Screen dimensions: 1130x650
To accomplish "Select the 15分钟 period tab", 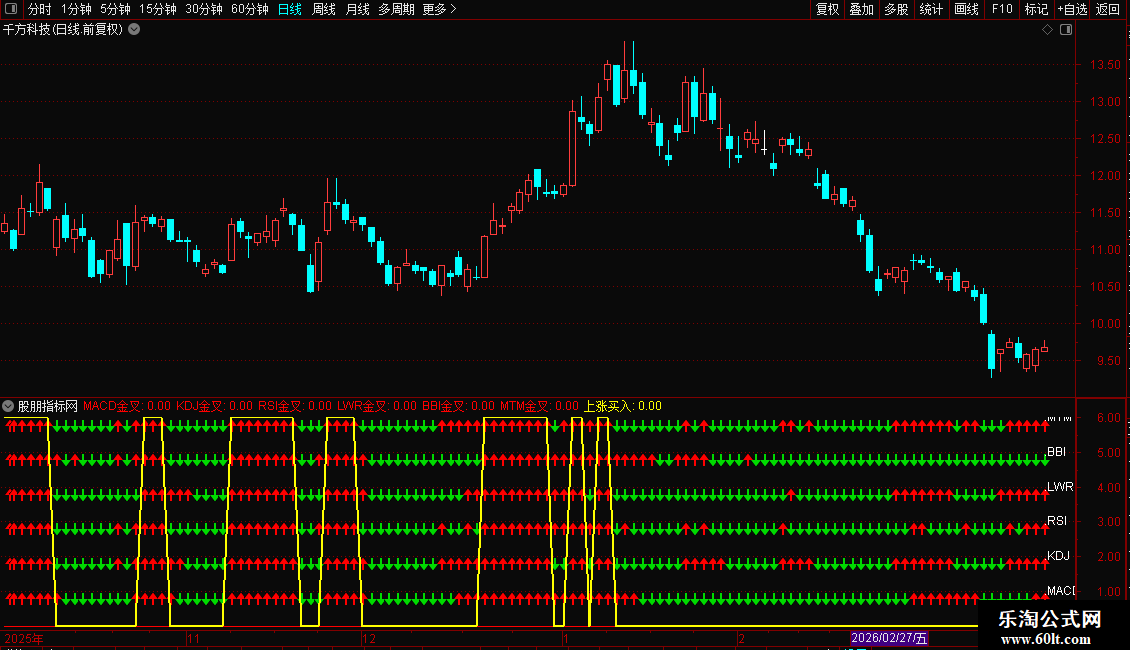I will pos(158,9).
